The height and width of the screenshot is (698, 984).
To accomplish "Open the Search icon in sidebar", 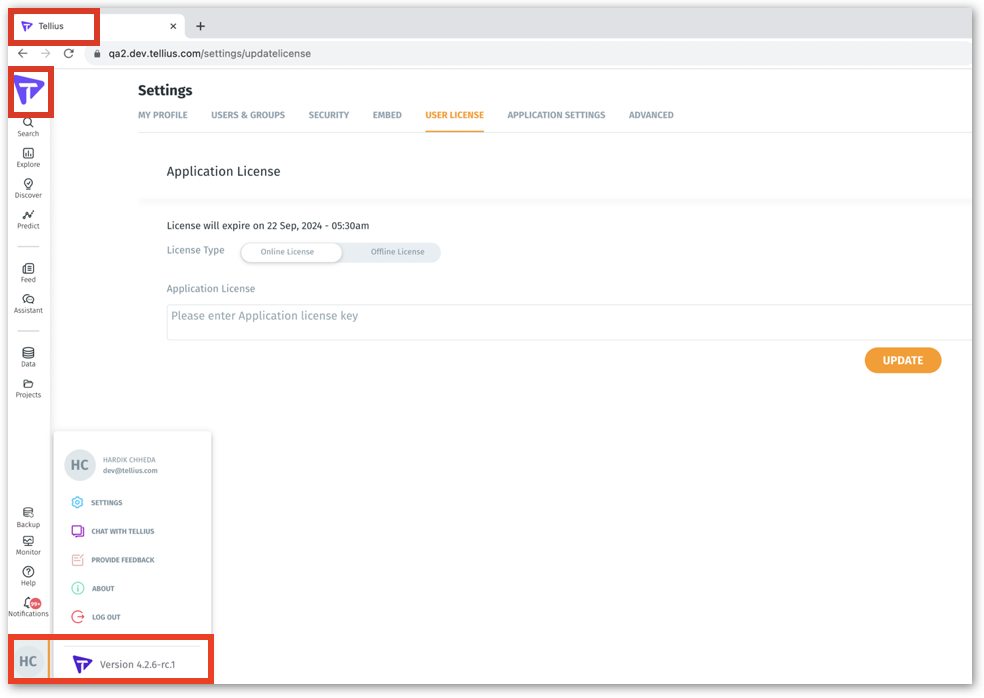I will (28, 124).
